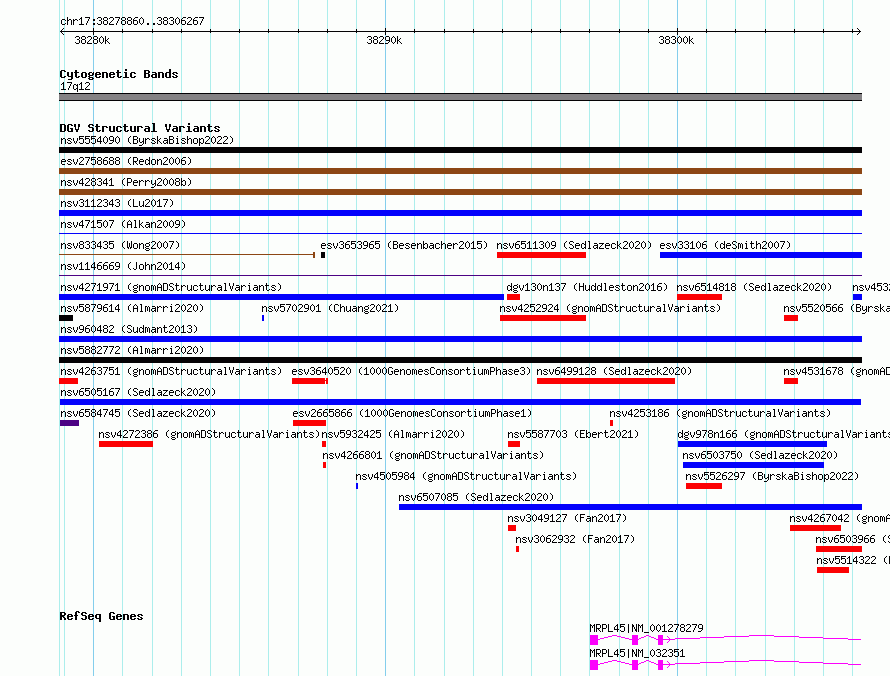Click nsv4253186 (gnomADStructuralVariants) label
This screenshot has height=676, width=890.
pos(720,413)
